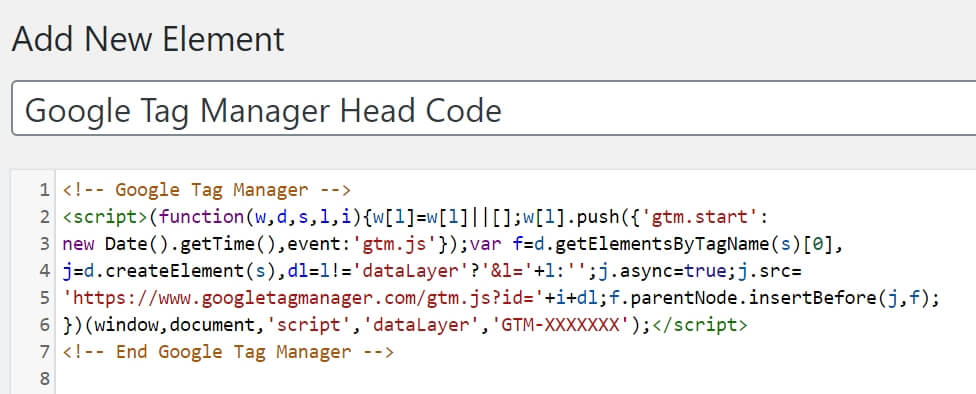This screenshot has height=394, width=976.
Task: Click the element title field 'Google Tag Manager Head Code'
Action: point(494,108)
